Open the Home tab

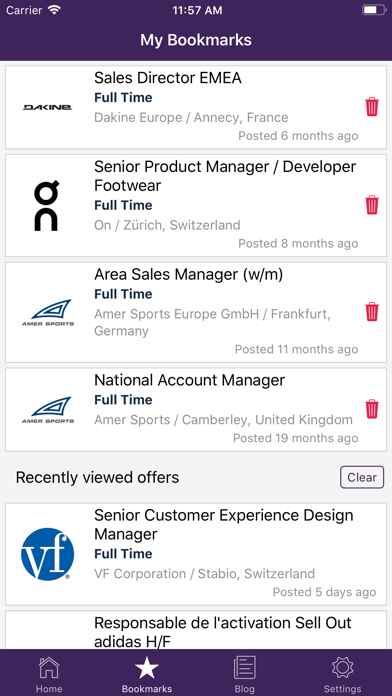[x=49, y=674]
